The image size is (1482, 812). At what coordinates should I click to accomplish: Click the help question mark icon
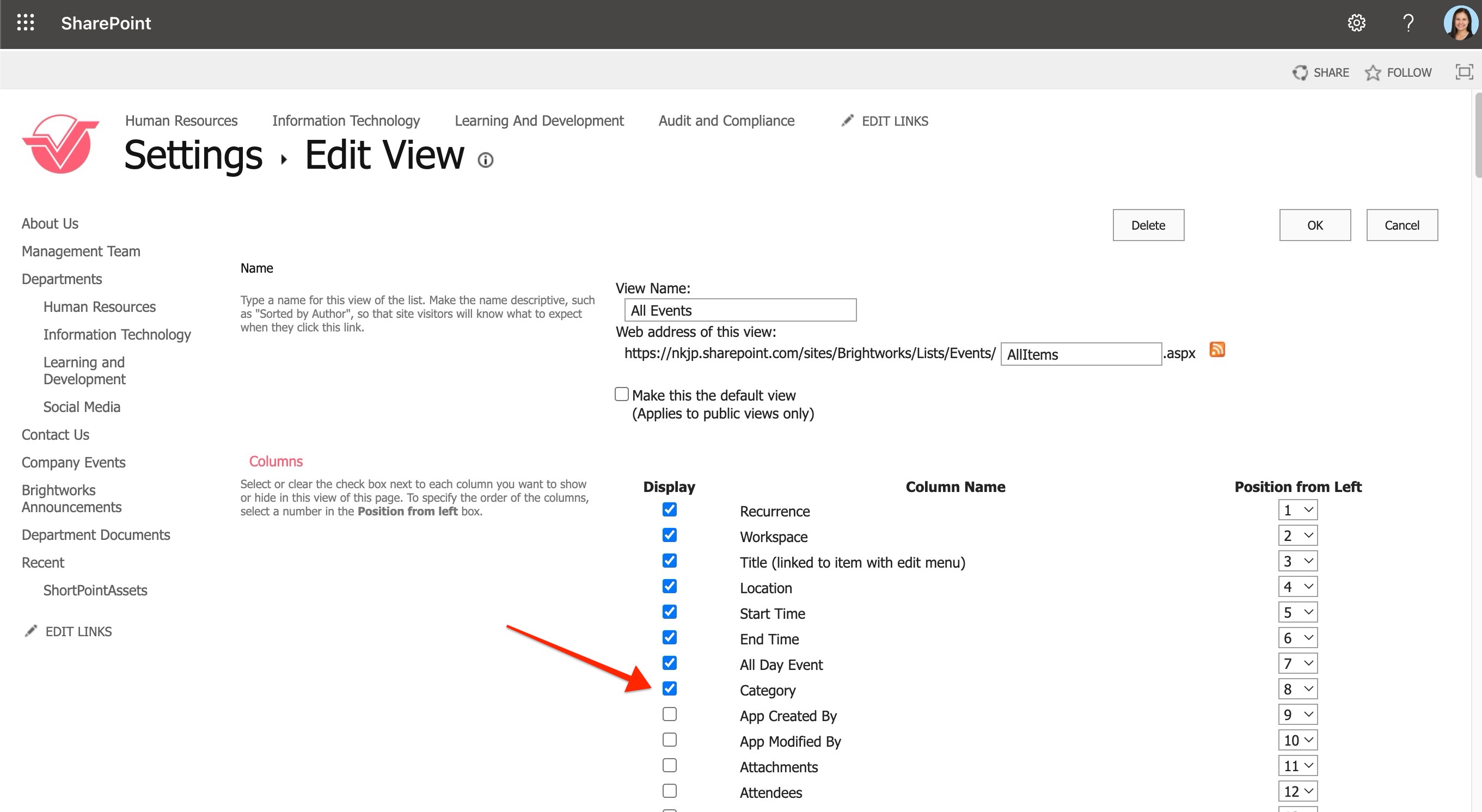(1408, 23)
